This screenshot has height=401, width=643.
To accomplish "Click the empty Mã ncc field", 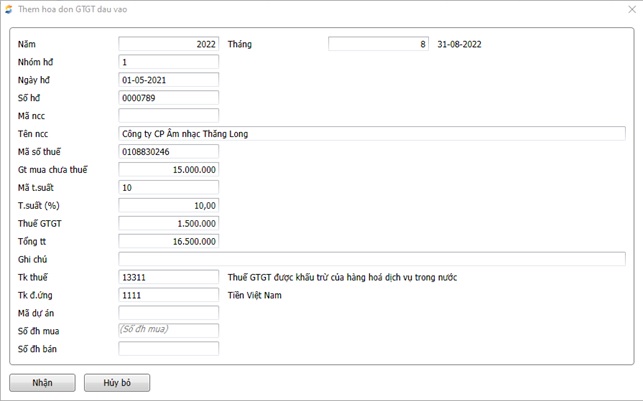I will [168, 116].
